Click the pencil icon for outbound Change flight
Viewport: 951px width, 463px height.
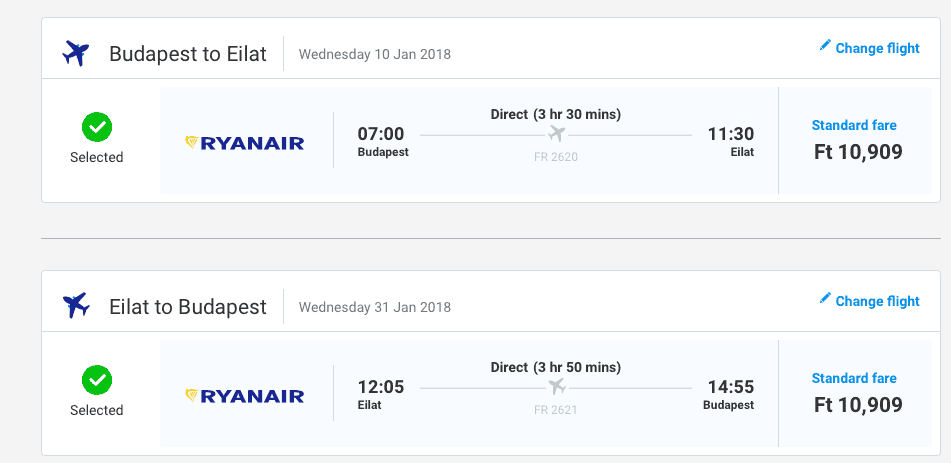(825, 45)
